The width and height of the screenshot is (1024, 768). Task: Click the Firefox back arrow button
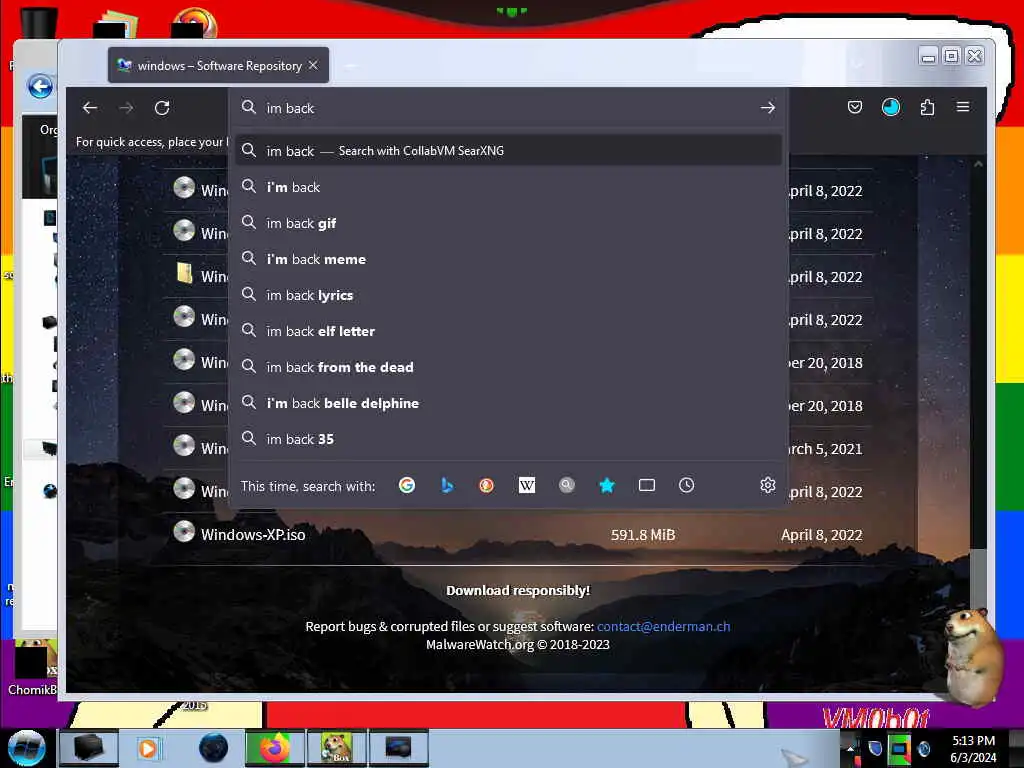tap(90, 108)
